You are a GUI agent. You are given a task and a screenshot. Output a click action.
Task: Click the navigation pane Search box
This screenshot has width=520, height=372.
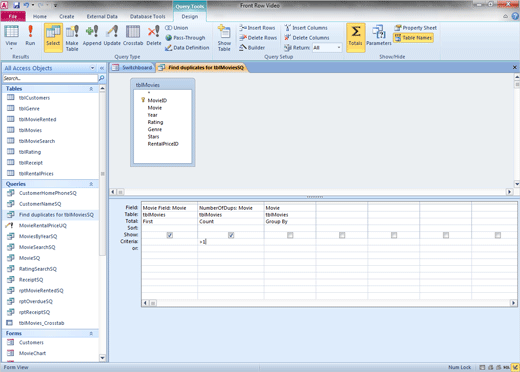click(50, 78)
